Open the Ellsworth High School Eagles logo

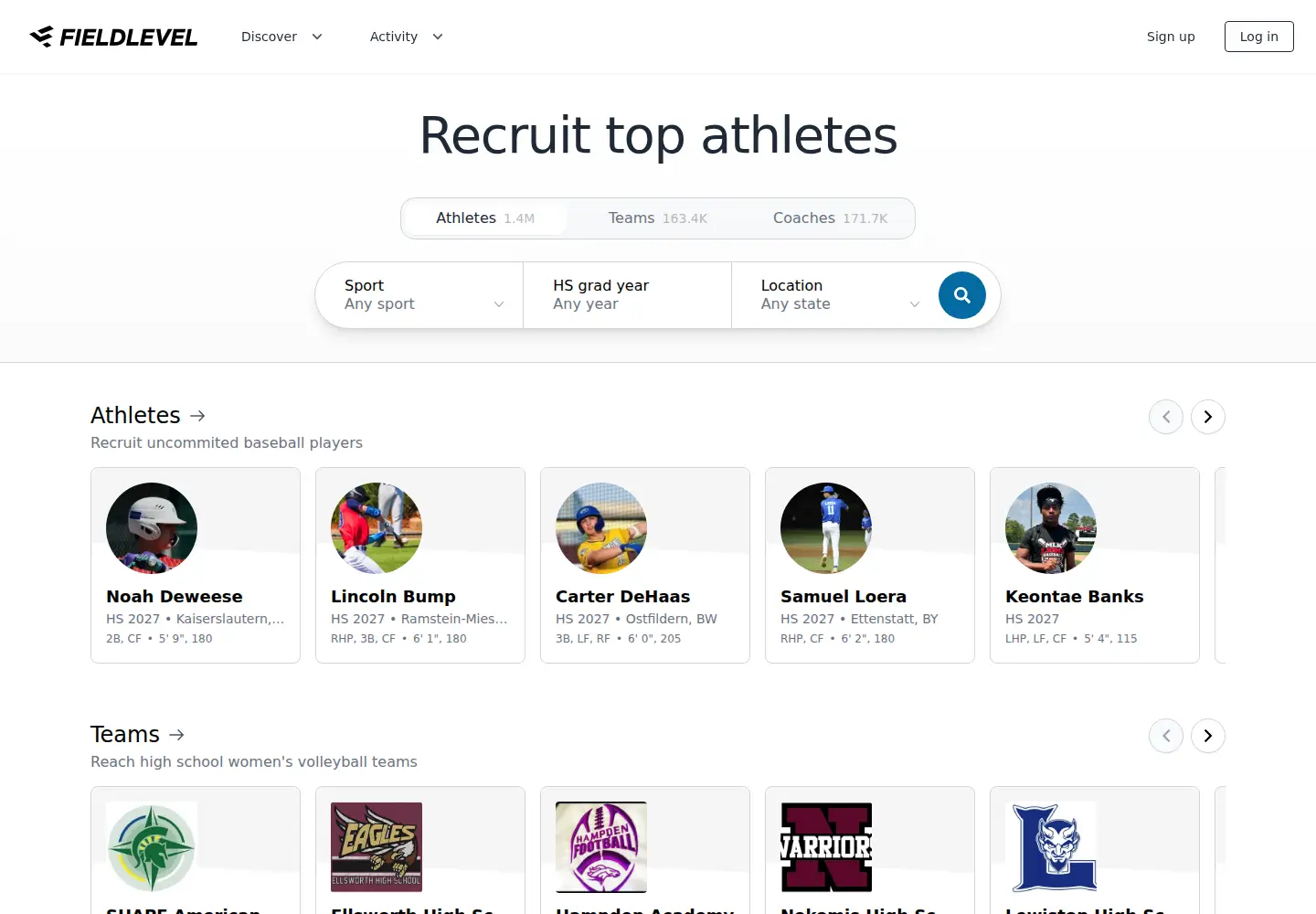coord(377,847)
